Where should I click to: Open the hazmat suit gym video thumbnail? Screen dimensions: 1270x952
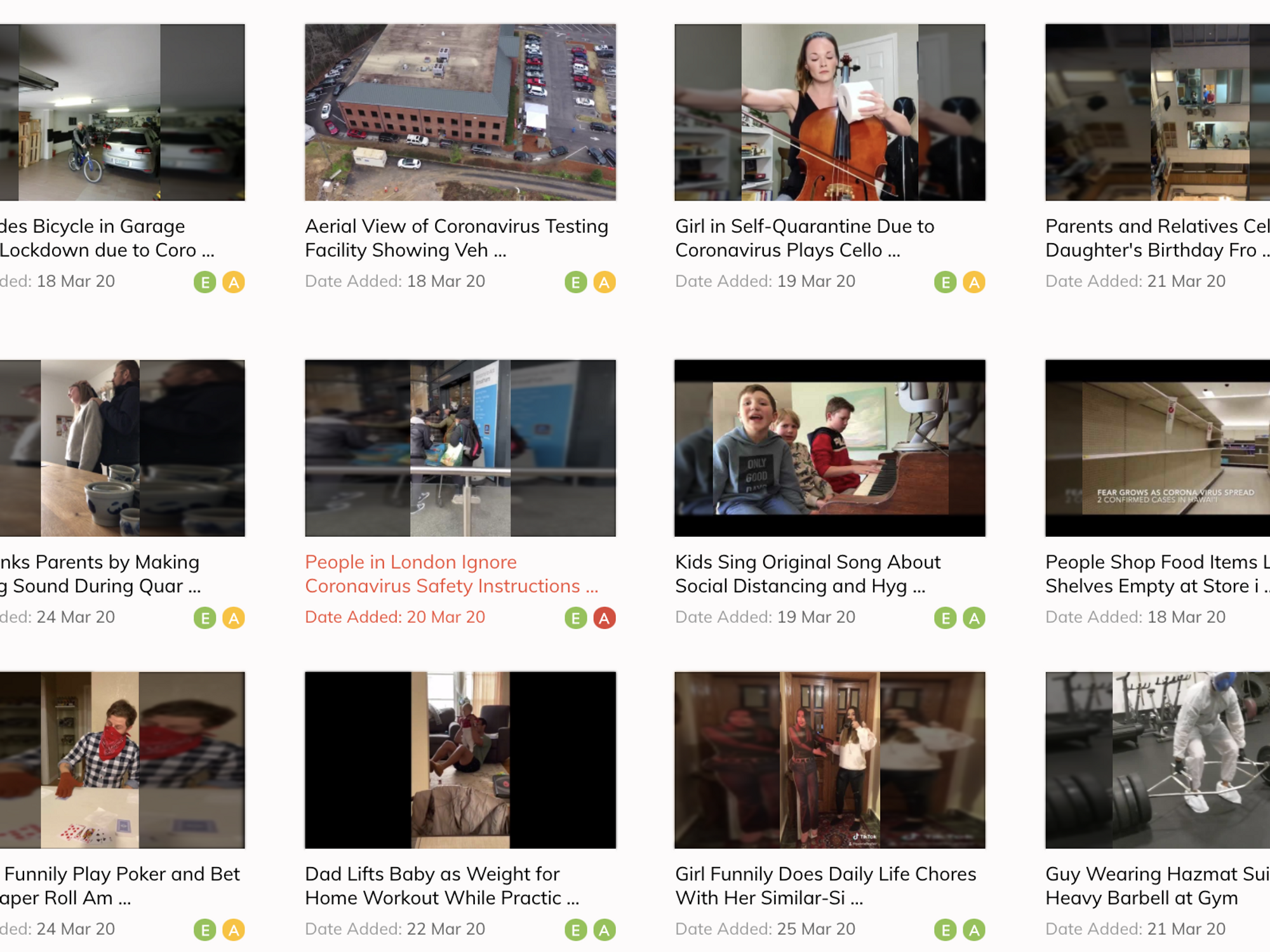point(1158,760)
